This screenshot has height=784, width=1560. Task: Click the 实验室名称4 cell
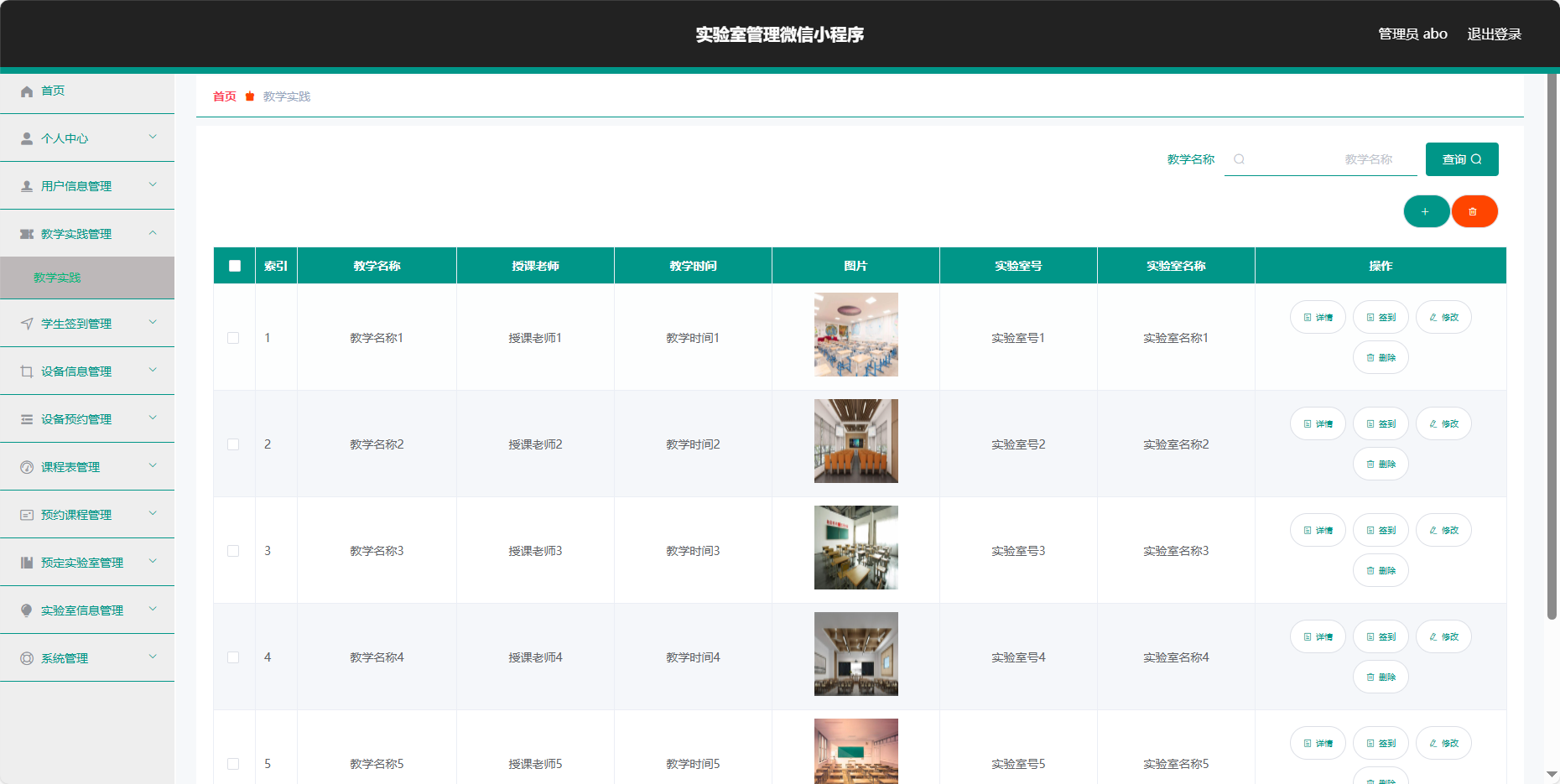[x=1176, y=657]
